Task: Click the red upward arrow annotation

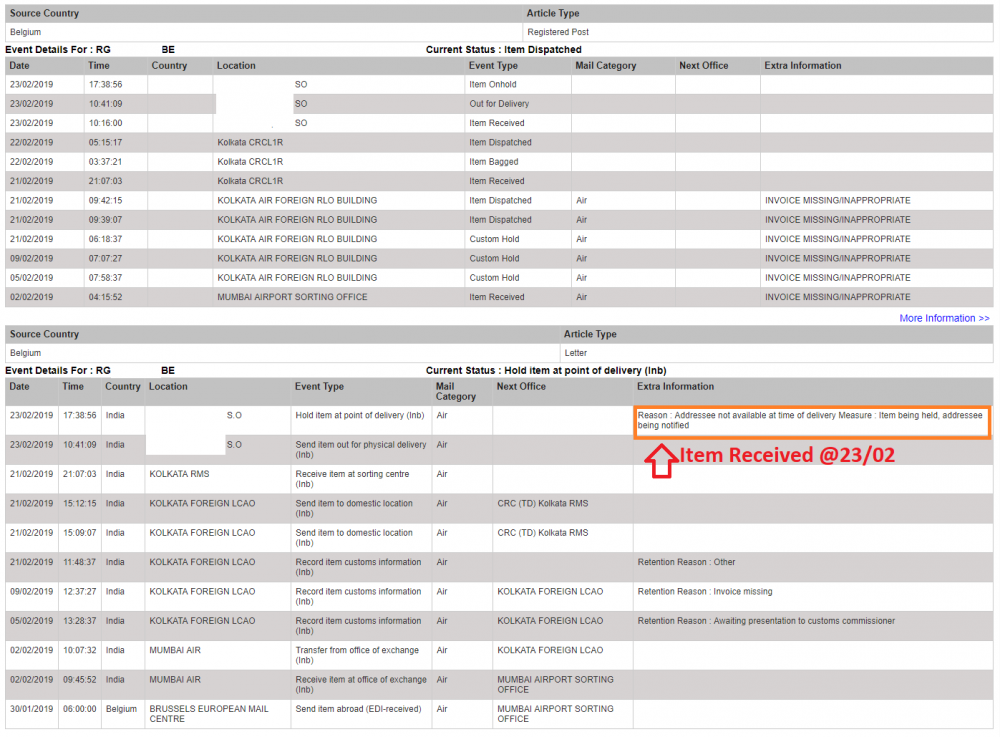Action: [x=661, y=460]
